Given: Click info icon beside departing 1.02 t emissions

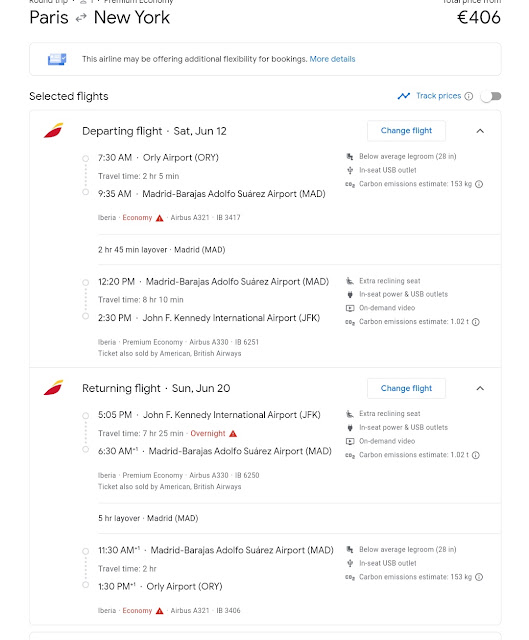Looking at the screenshot, I should (476, 322).
